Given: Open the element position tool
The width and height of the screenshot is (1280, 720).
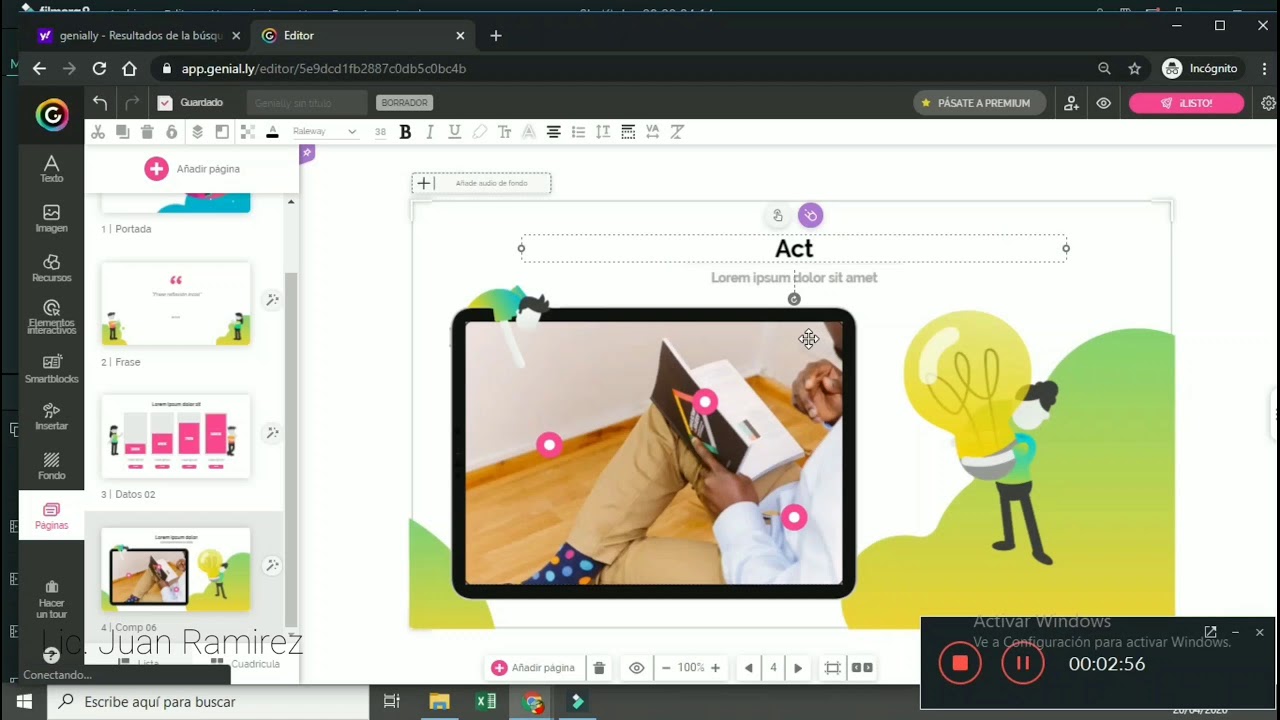Looking at the screenshot, I should (222, 132).
